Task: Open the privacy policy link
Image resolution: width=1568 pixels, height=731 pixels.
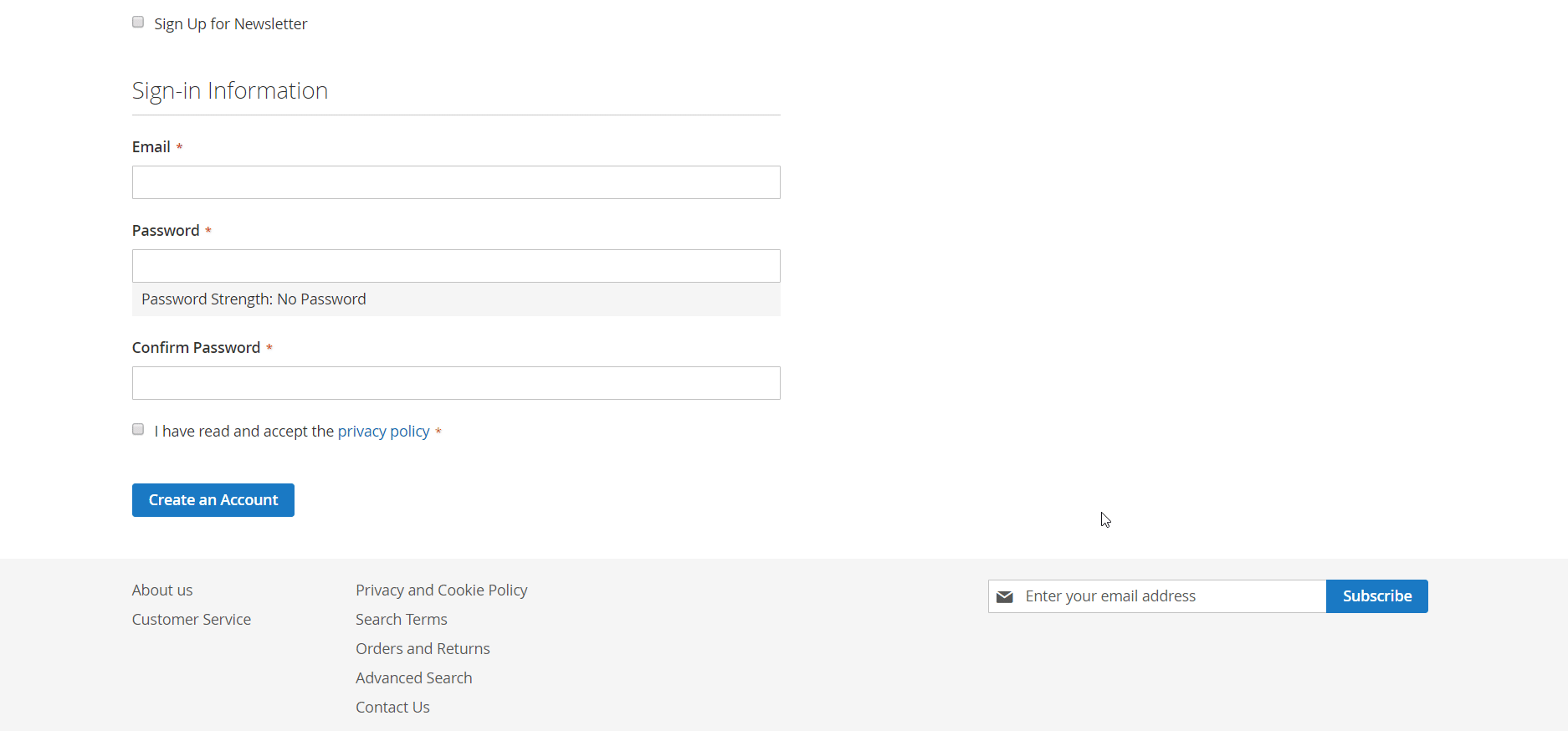Action: [x=384, y=432]
